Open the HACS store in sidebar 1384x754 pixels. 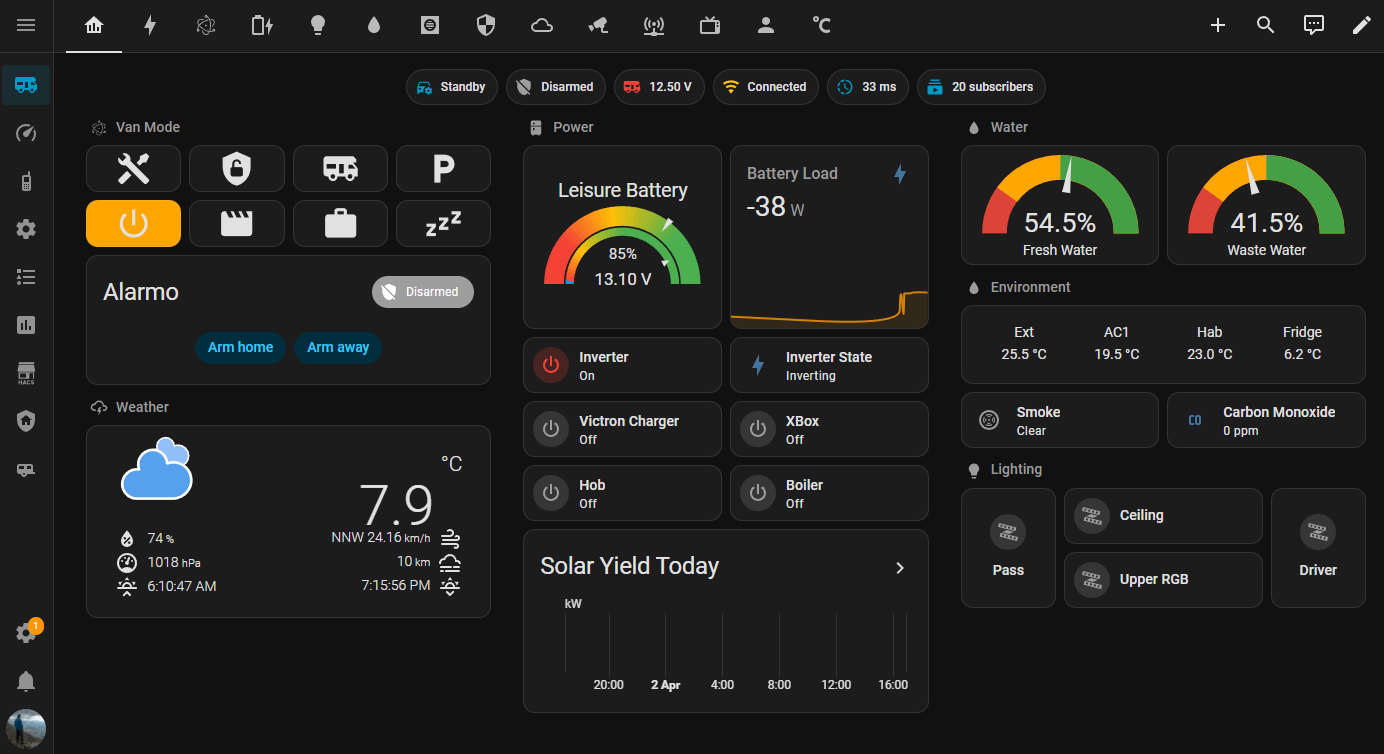26,373
